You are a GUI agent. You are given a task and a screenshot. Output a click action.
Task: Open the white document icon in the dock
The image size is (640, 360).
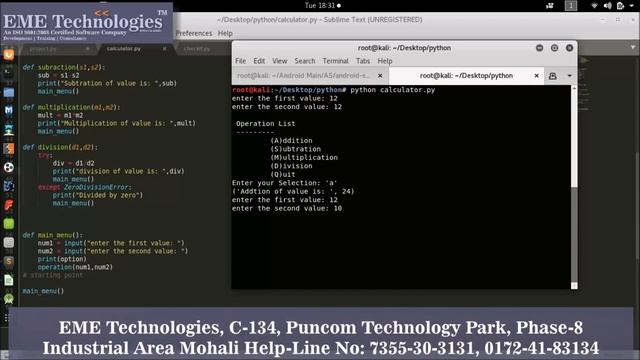pyautogui.click(x=9, y=280)
